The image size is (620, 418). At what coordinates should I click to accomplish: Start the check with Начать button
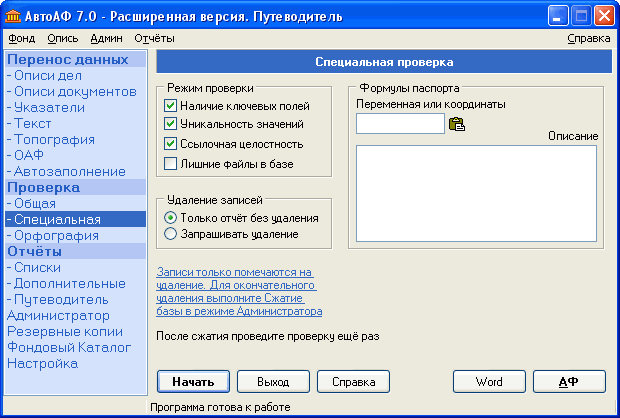193,382
